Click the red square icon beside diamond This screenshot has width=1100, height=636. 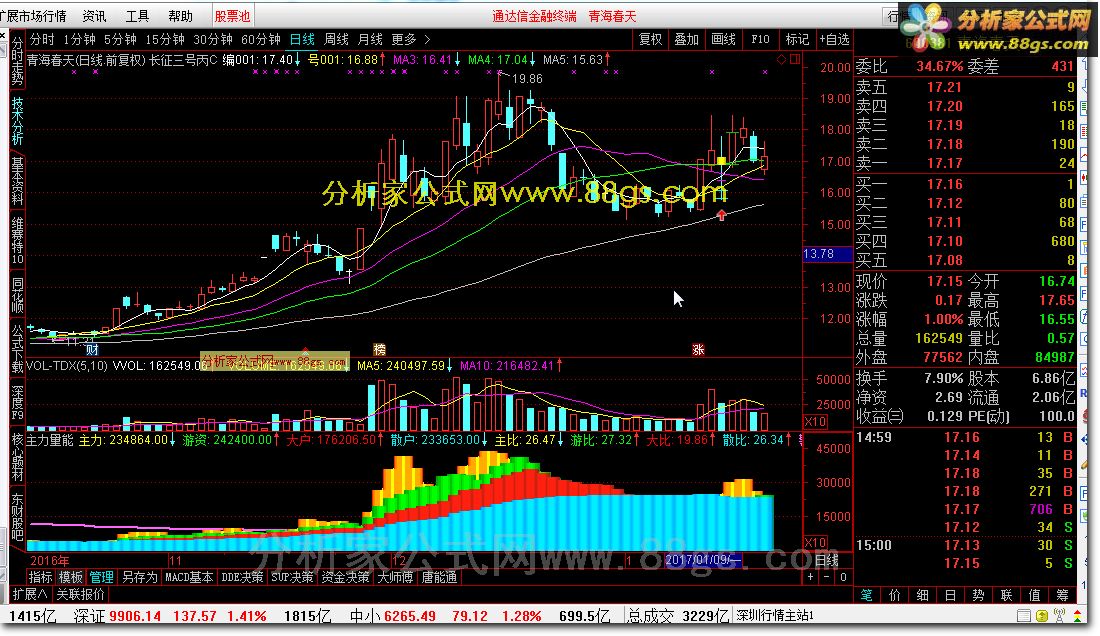coord(795,60)
